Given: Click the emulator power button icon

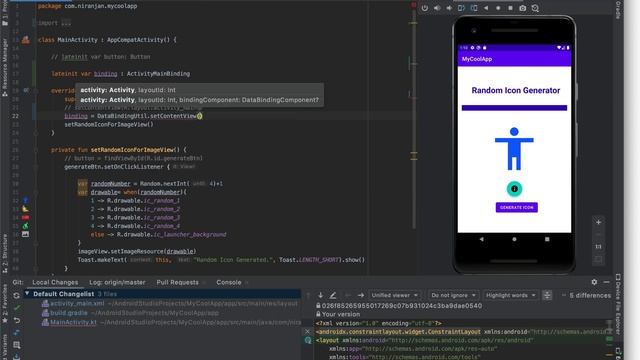Looking at the screenshot, I should pos(425,8).
